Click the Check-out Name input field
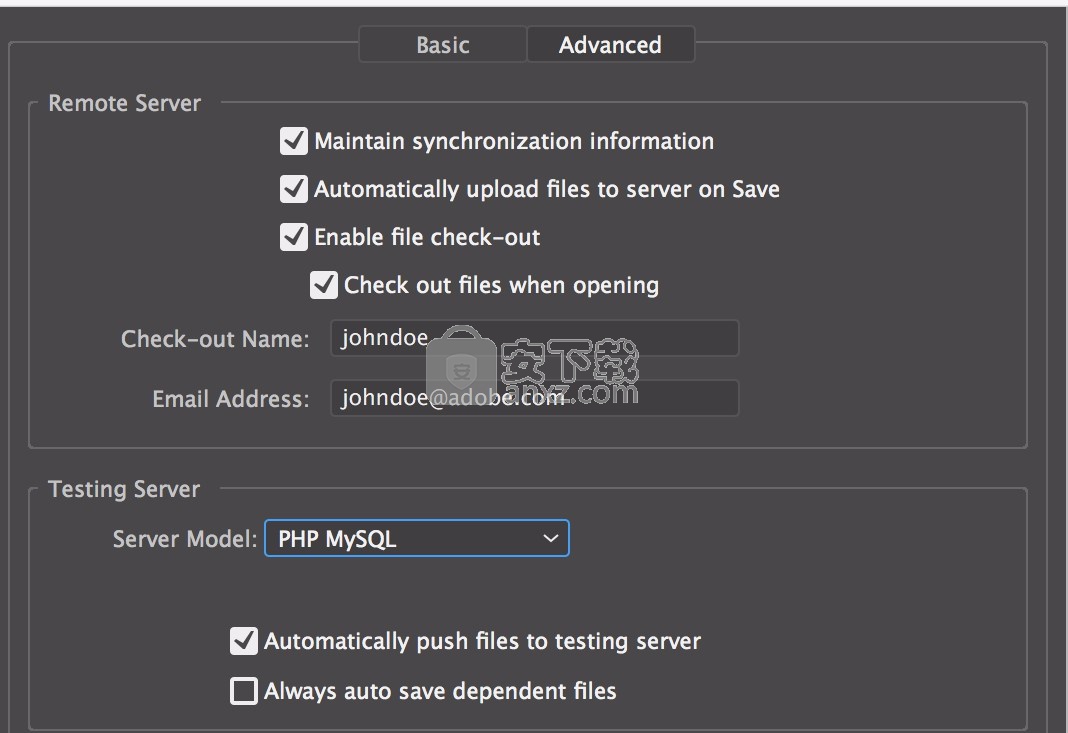This screenshot has width=1068, height=733. pos(535,338)
